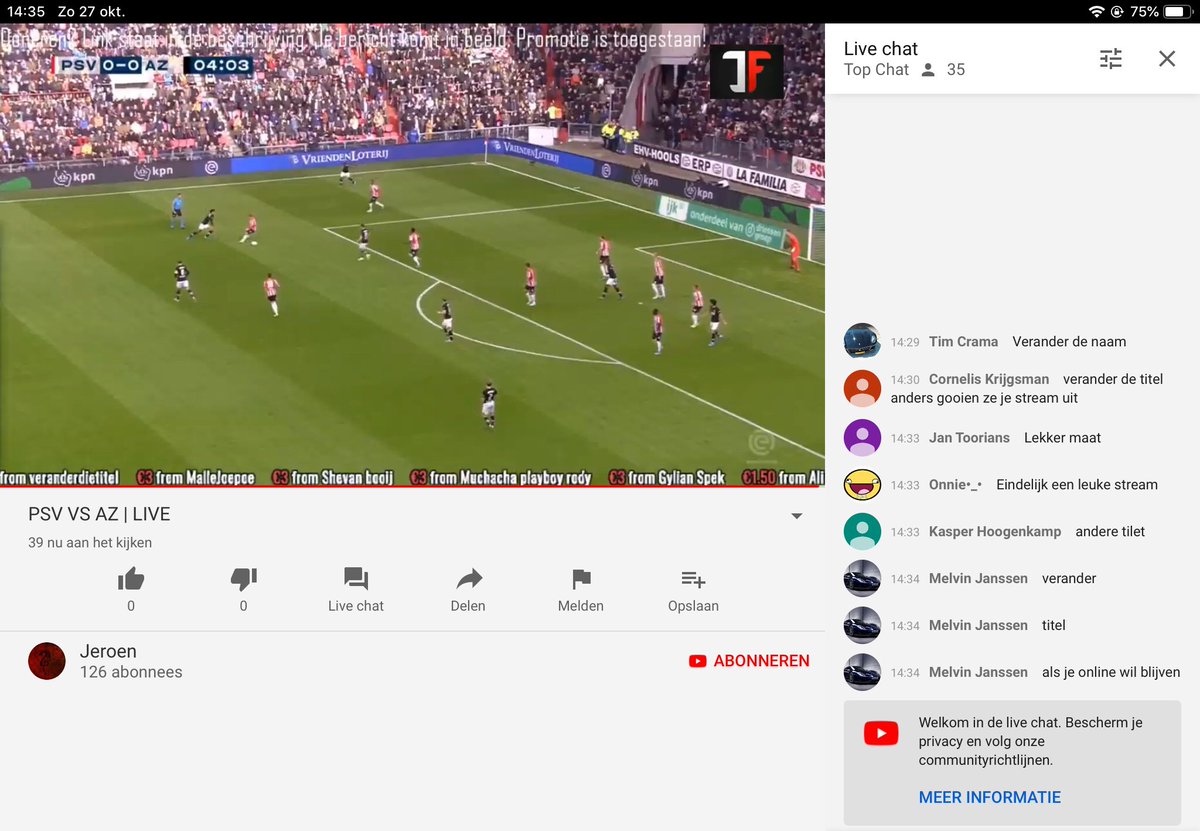The width and height of the screenshot is (1200, 831).
Task: Open live chat filter settings icon
Action: pyautogui.click(x=1111, y=59)
